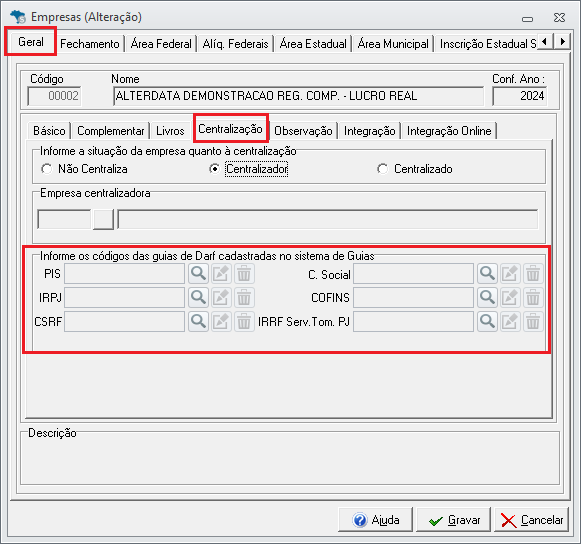Delete the PIS guide with trash icon

pyautogui.click(x=244, y=274)
